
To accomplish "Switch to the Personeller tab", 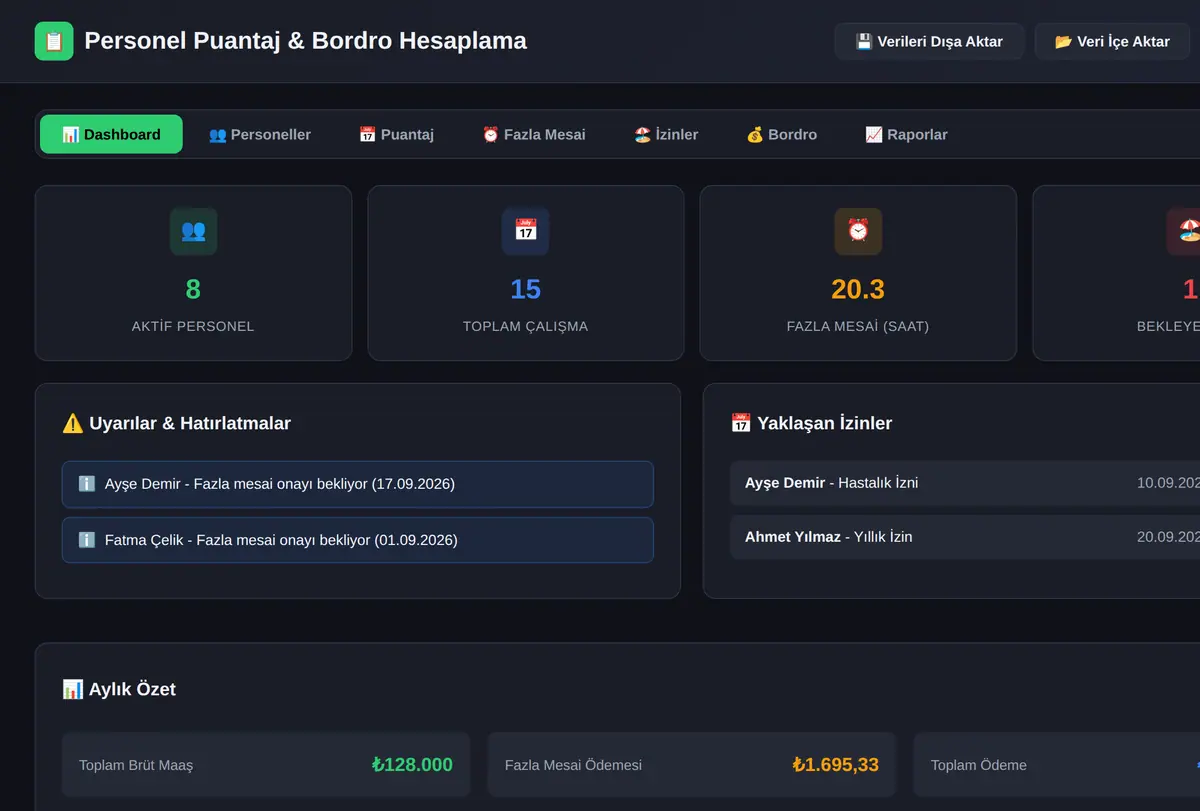I will (x=260, y=134).
